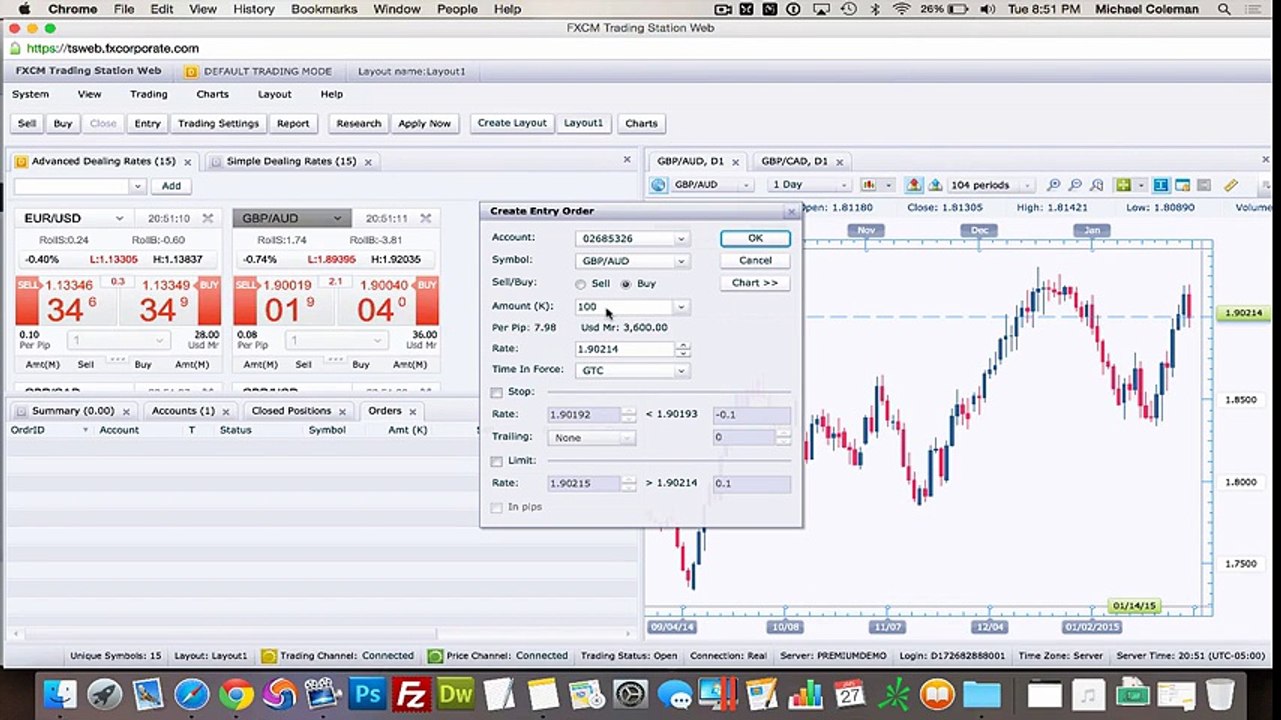Screen dimensions: 1281x720
Task: Open the Trading menu
Action: pyautogui.click(x=149, y=94)
